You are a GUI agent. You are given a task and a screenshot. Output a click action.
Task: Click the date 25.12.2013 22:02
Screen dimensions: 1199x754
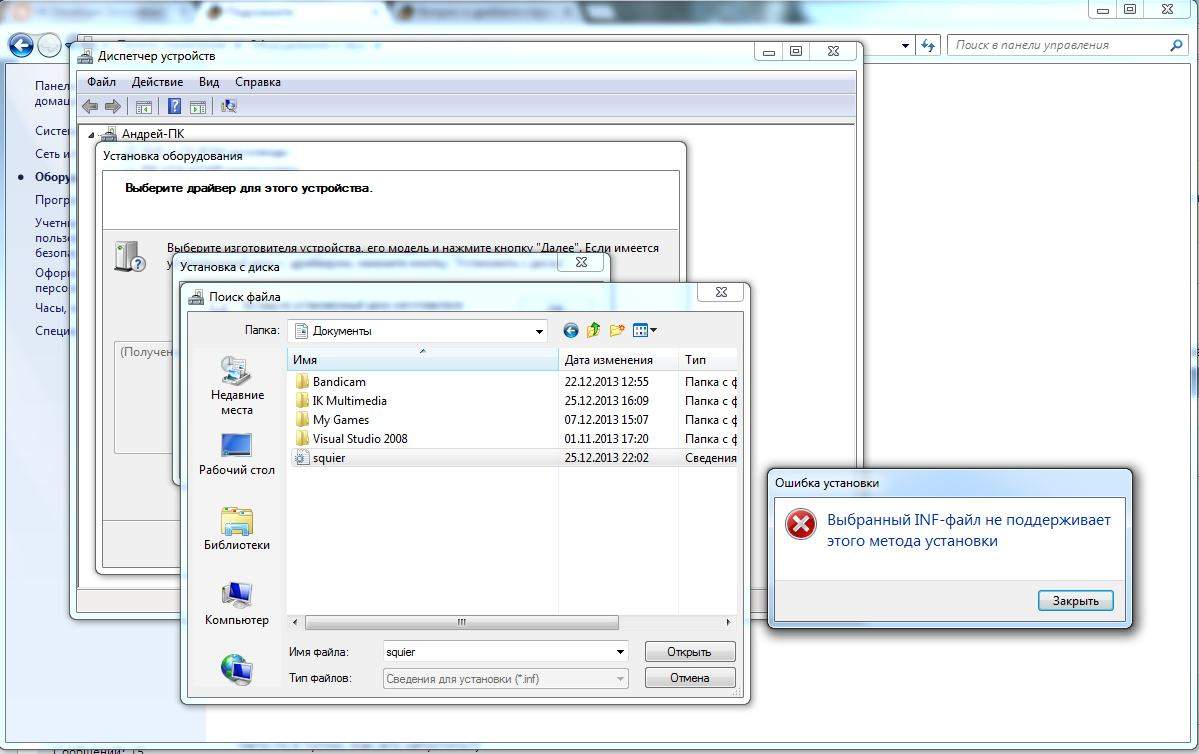(x=606, y=458)
